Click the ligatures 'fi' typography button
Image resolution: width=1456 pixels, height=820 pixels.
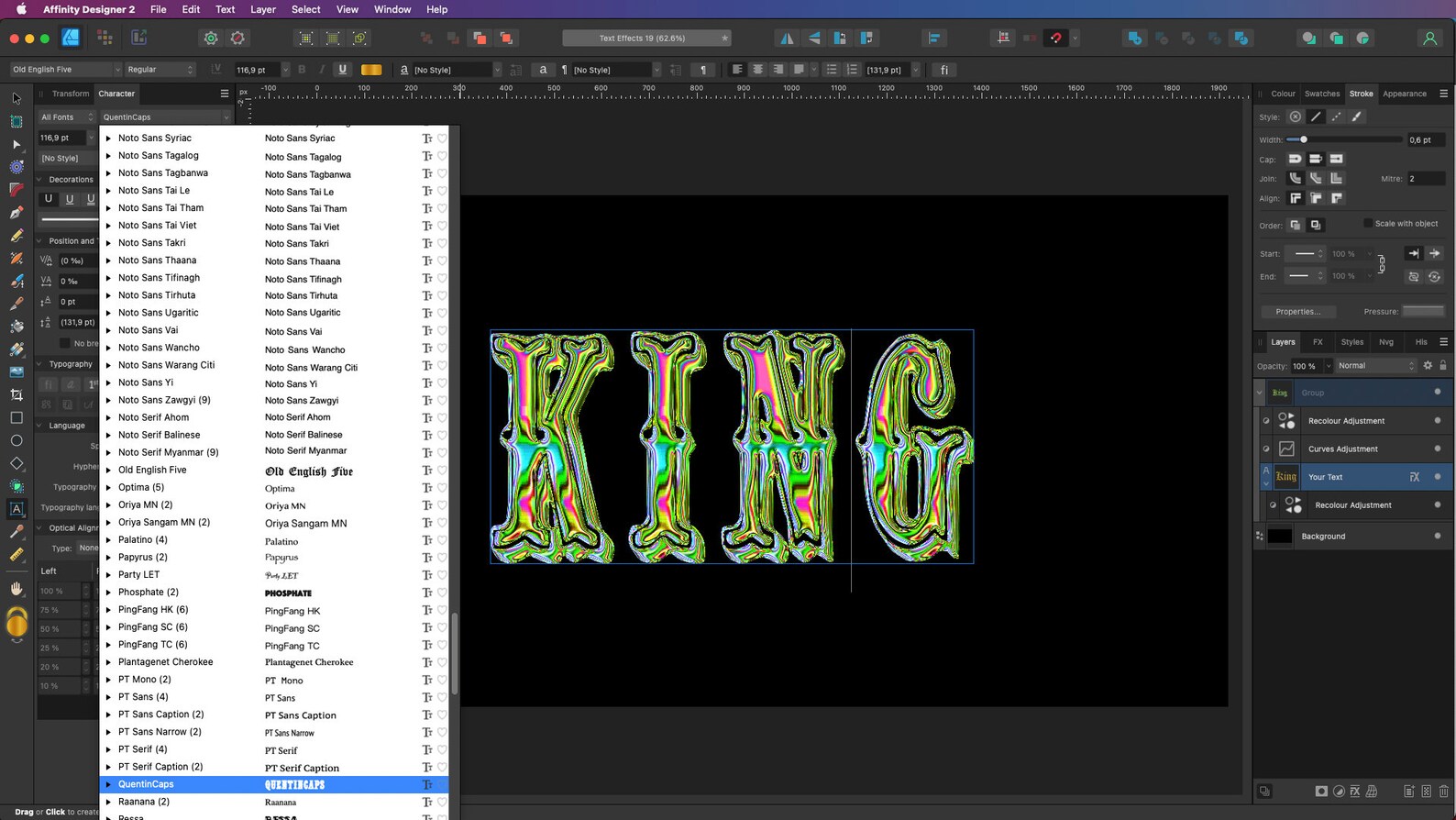click(x=944, y=70)
